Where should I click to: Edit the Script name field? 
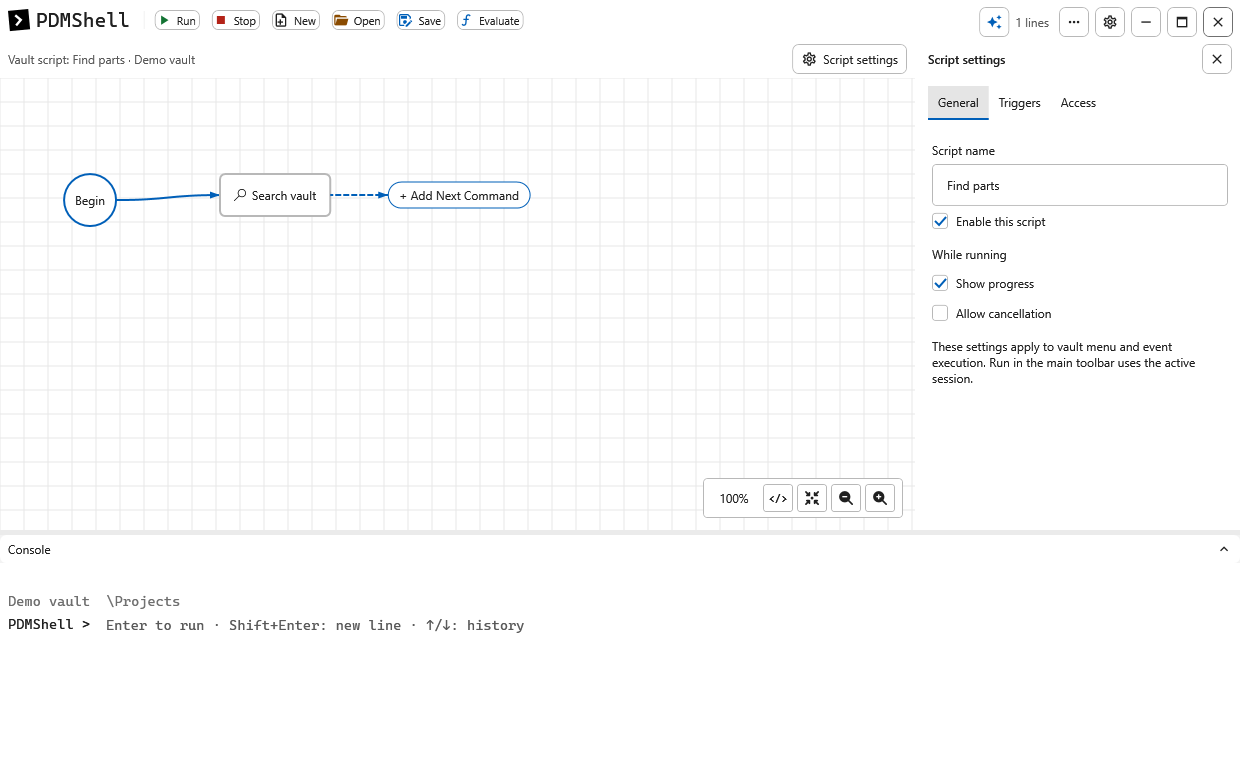click(1080, 185)
